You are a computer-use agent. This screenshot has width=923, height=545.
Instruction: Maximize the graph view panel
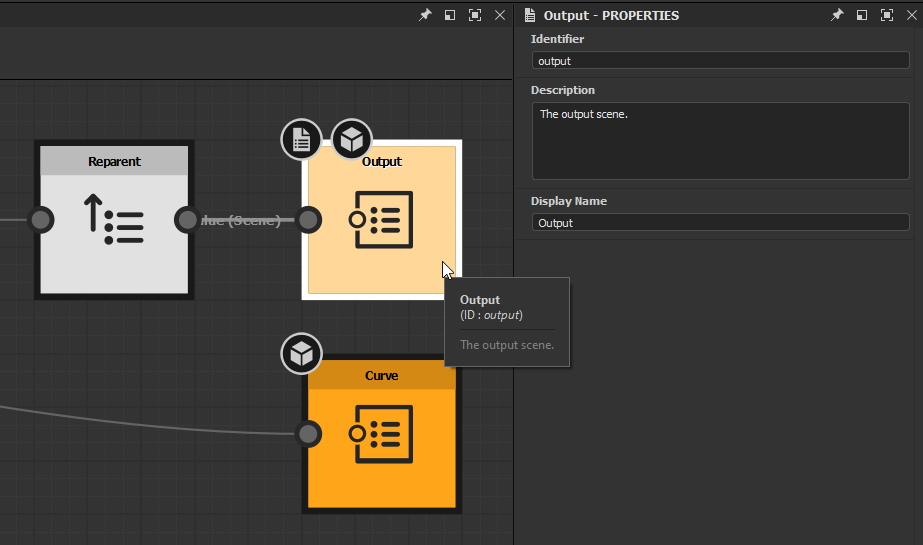(474, 16)
